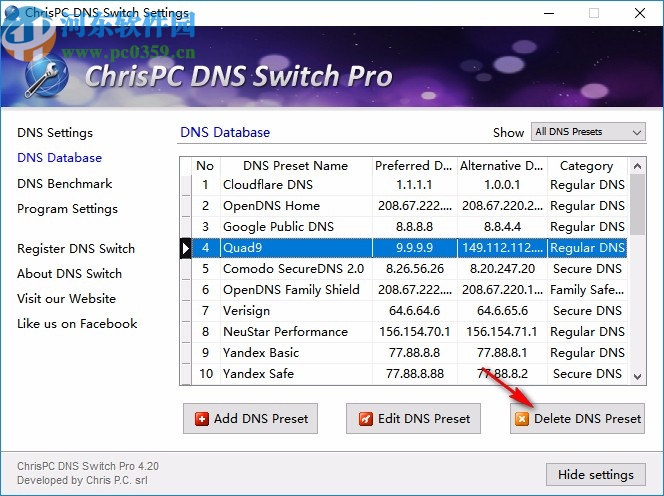
Task: Click the Edit DNS Preset pencil icon
Action: pos(365,419)
